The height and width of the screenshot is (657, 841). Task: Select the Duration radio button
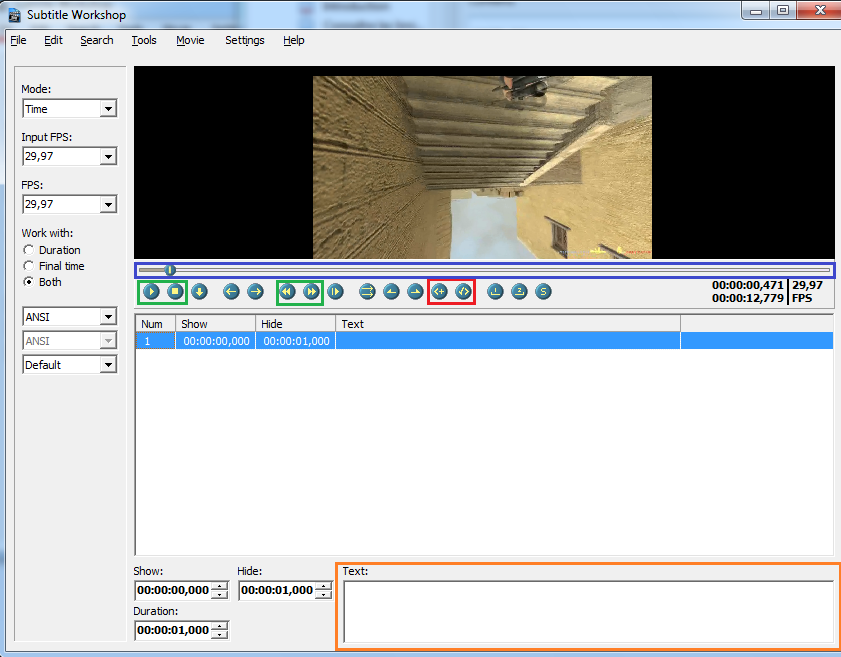tap(29, 250)
